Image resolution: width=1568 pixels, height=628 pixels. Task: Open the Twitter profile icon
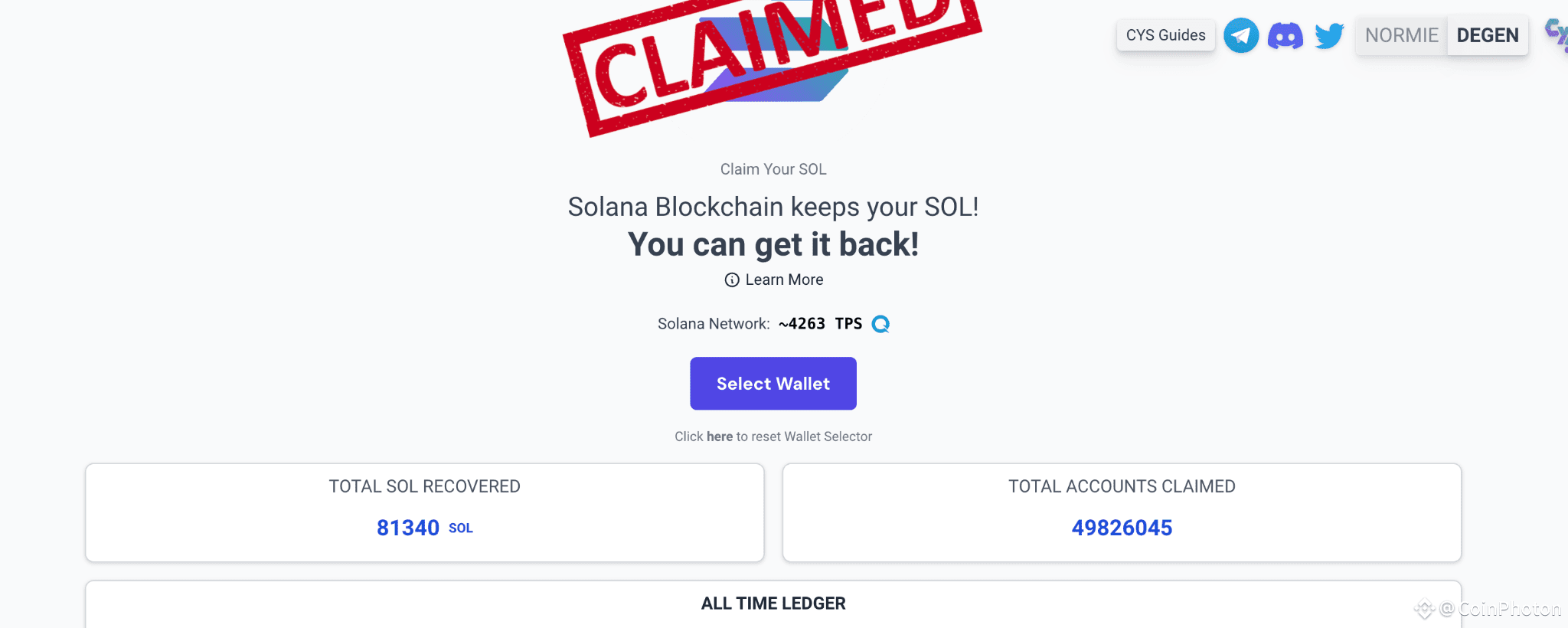click(1329, 35)
